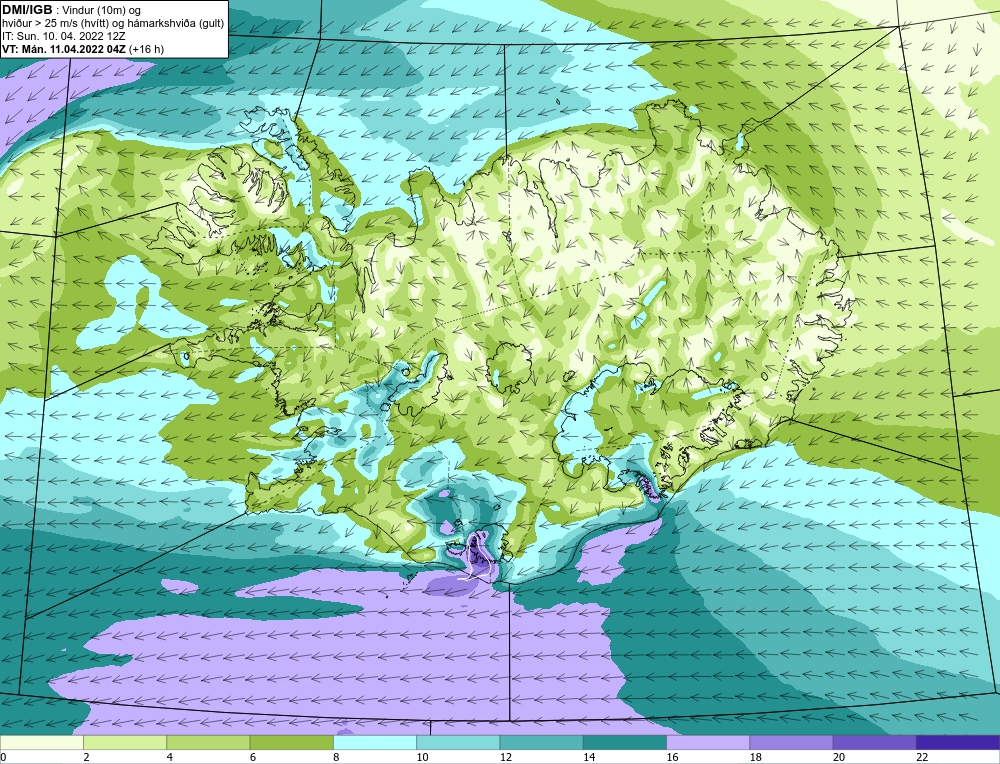Click the legend value label 16
This screenshot has height=764, width=1000.
[672, 757]
